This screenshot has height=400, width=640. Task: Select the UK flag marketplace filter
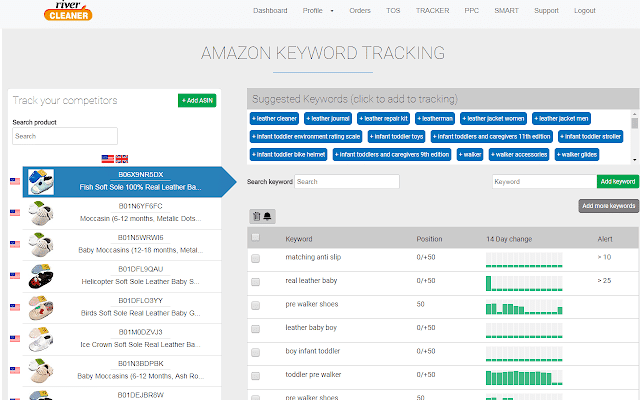[x=122, y=159]
